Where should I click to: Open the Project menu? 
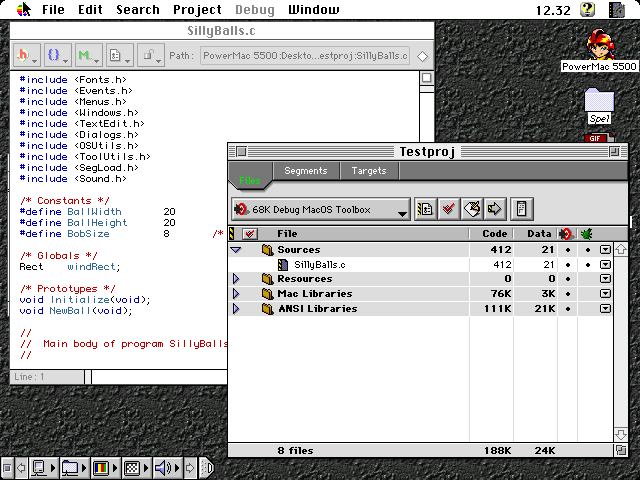pyautogui.click(x=197, y=10)
